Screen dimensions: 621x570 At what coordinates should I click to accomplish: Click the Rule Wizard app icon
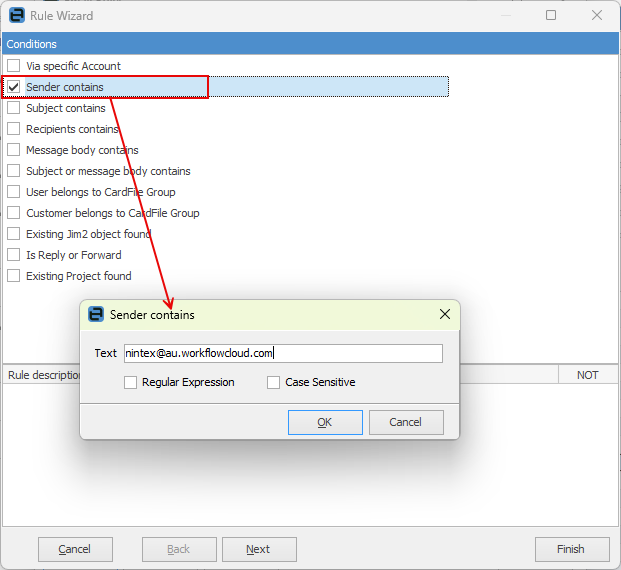(x=17, y=15)
